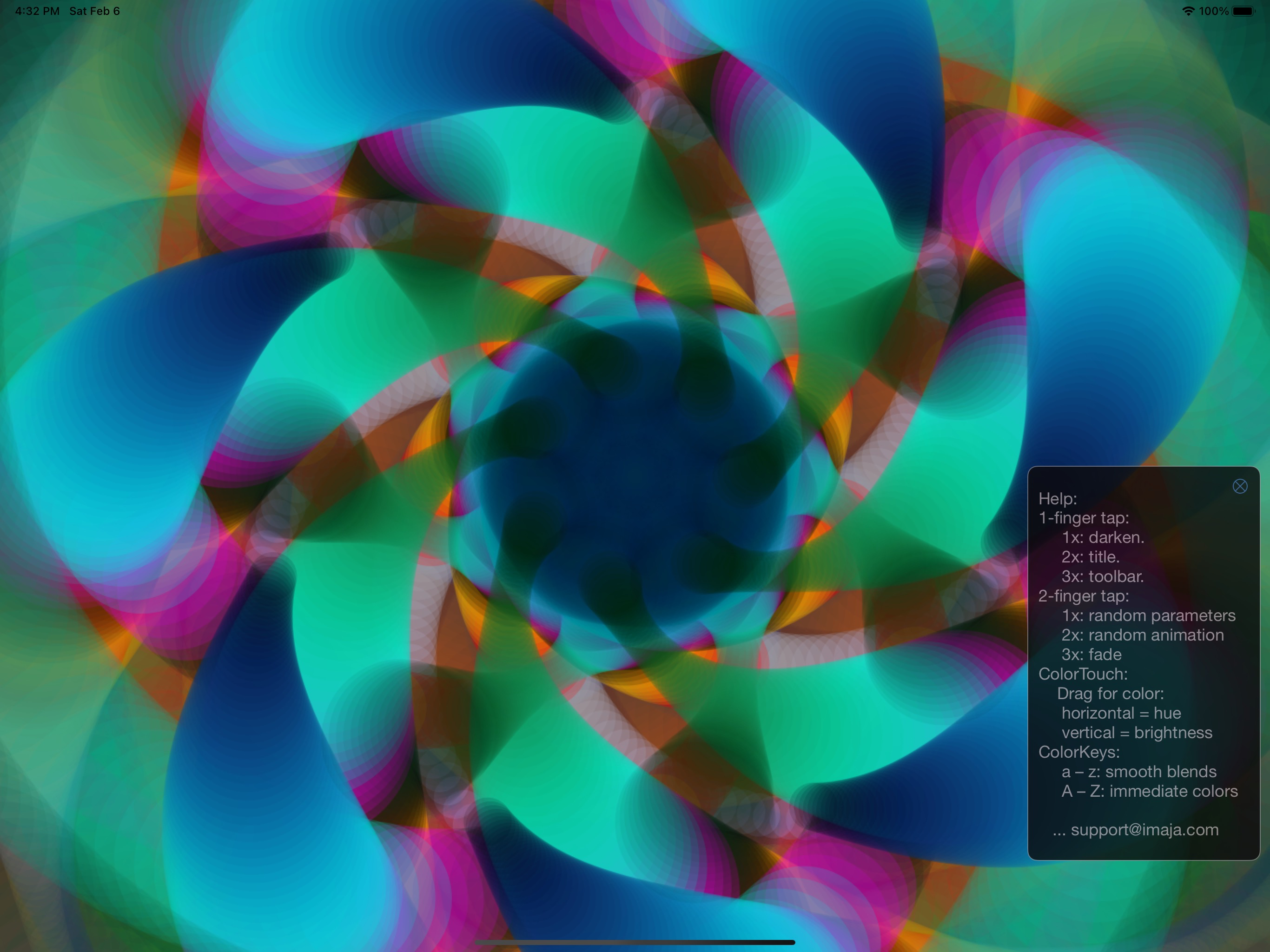Tap the Sat Feb 6 date

[x=94, y=11]
